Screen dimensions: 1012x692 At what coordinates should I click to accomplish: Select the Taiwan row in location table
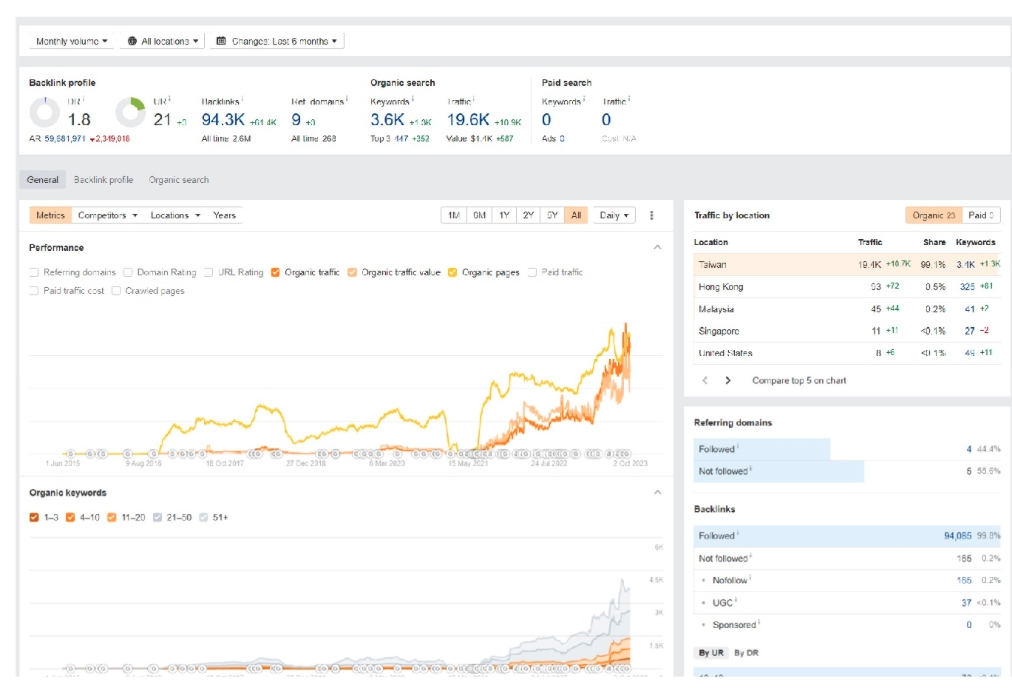(713, 264)
